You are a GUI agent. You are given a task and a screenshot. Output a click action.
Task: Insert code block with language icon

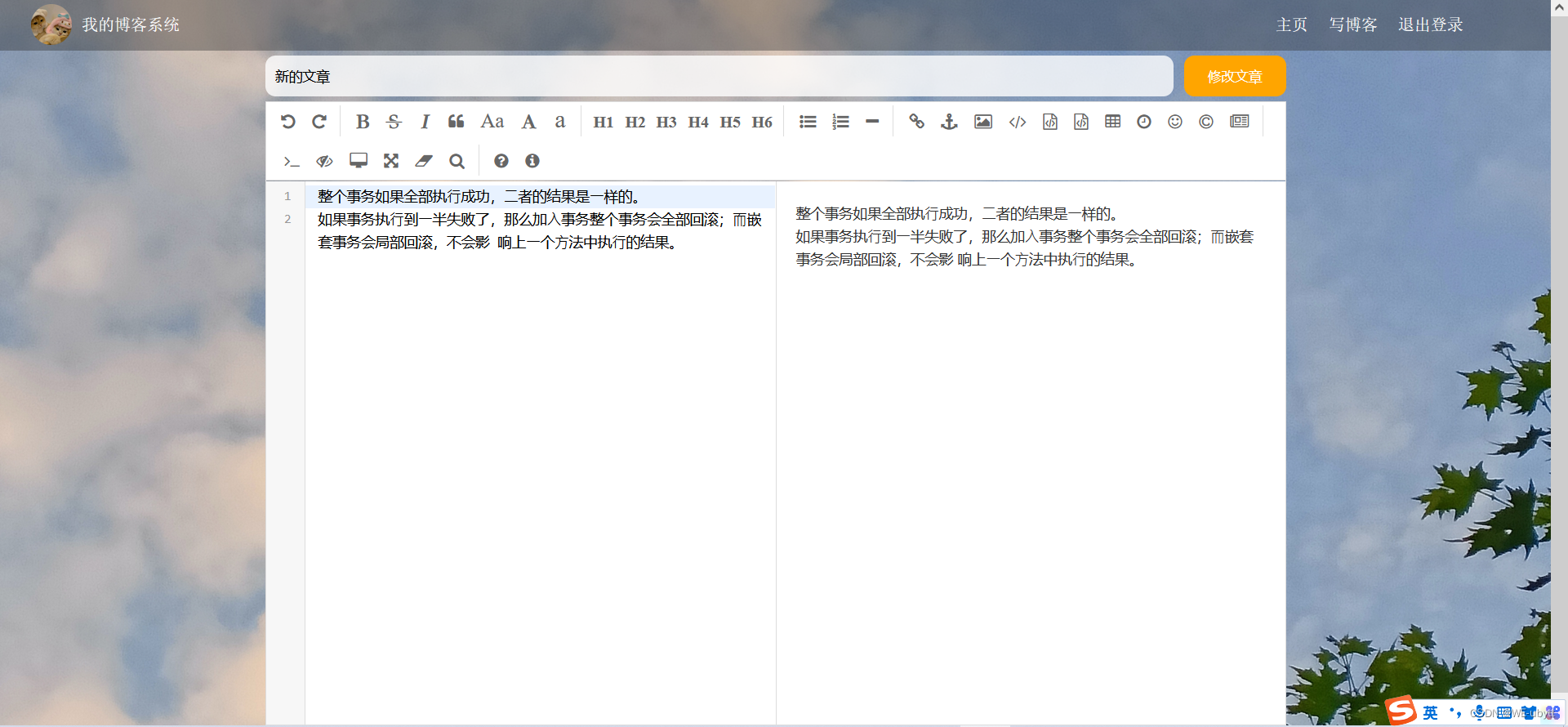pyautogui.click(x=1081, y=122)
